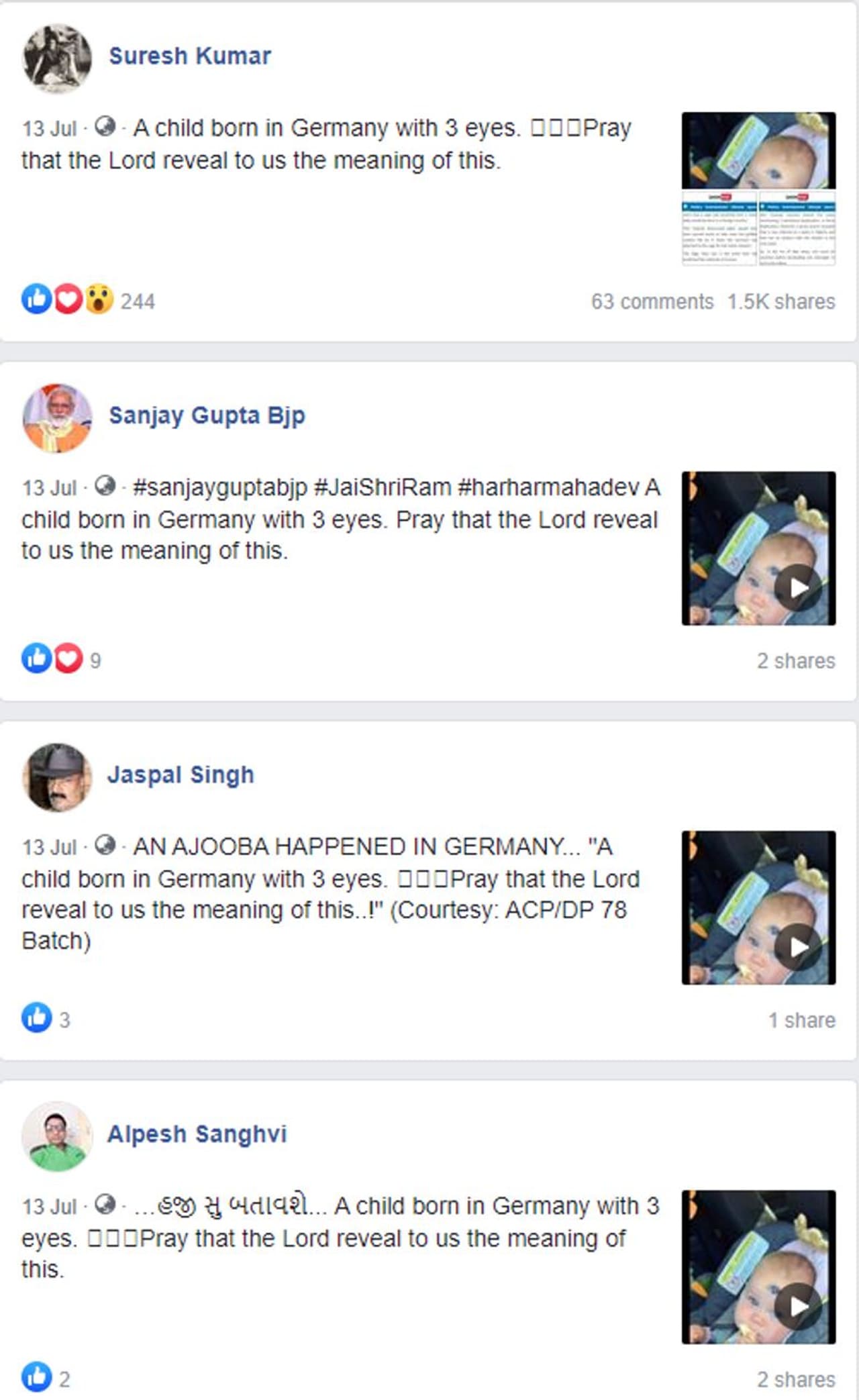859x1400 pixels.
Task: Play the video in Jaspal Singh's post
Action: click(798, 947)
